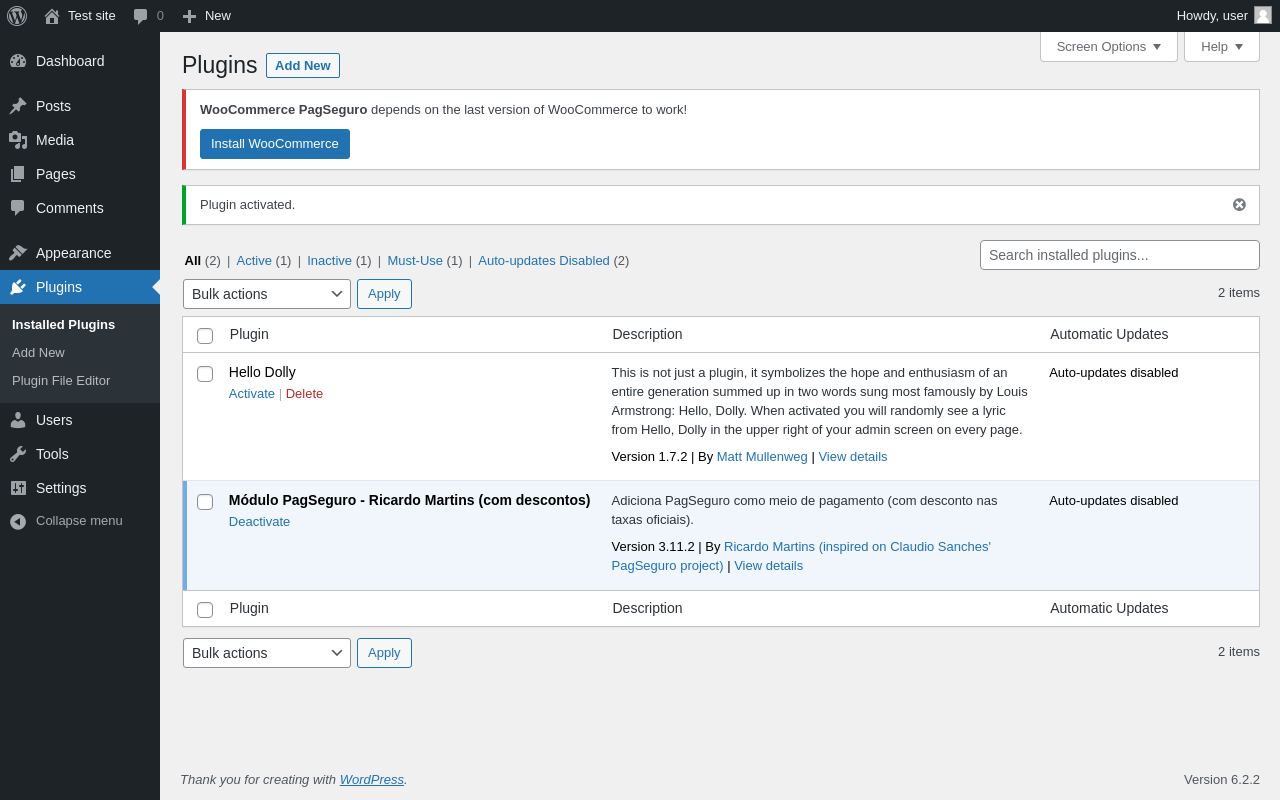This screenshot has width=1280, height=800.
Task: Go to the Media library icon
Action: tap(18, 140)
